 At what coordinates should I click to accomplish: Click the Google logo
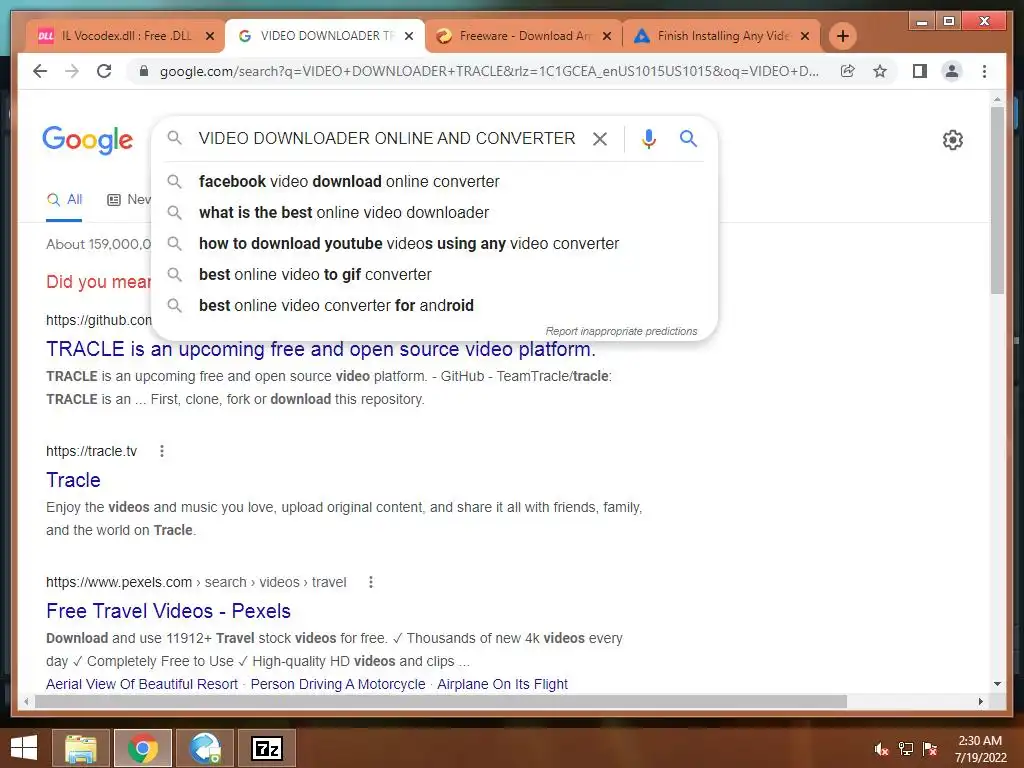(88, 140)
